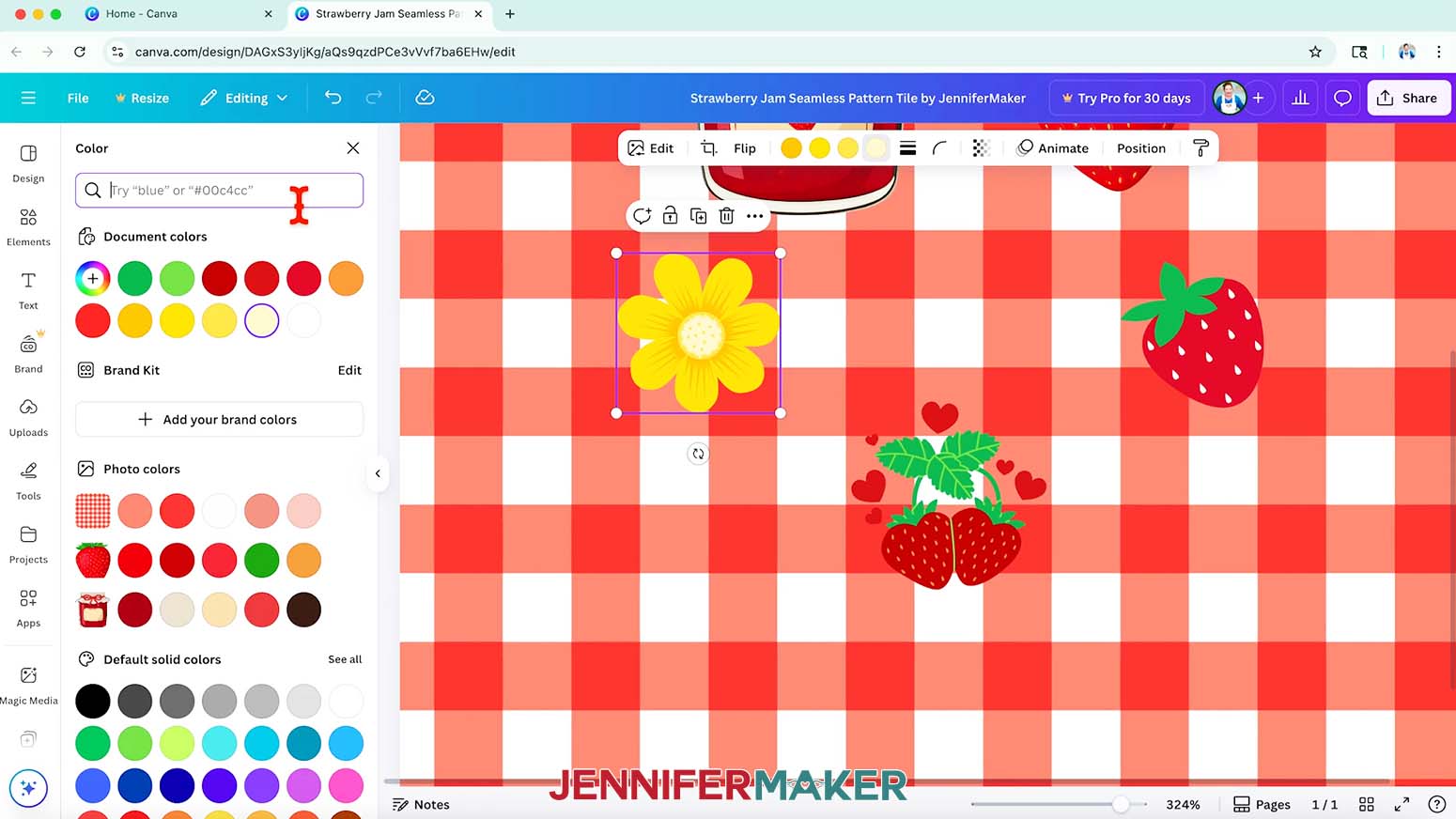
Task: Click the Resize option
Action: tap(142, 98)
